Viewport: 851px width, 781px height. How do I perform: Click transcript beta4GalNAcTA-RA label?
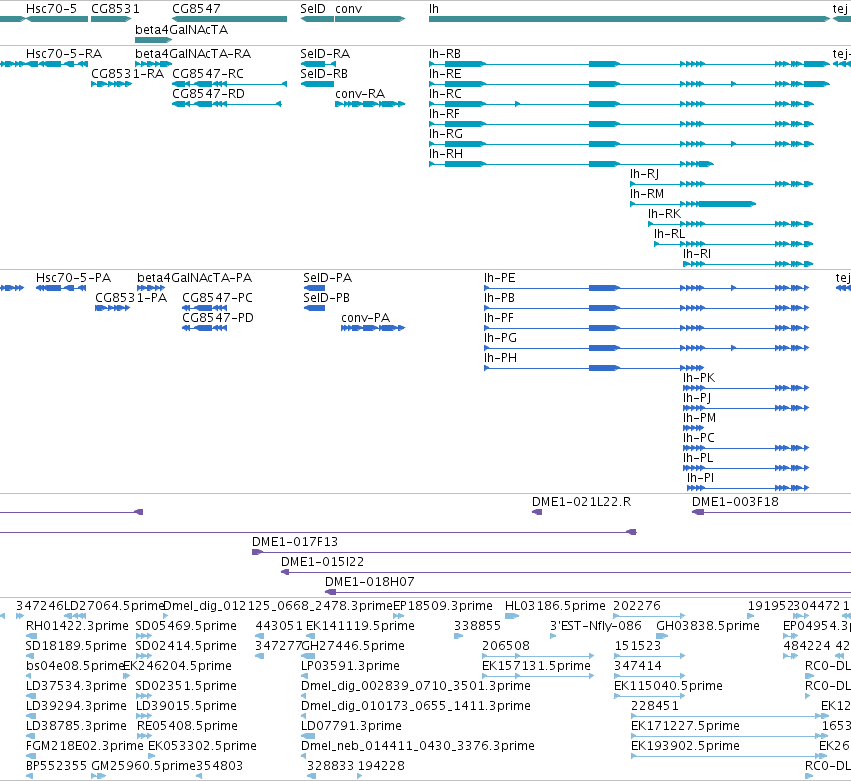(193, 54)
